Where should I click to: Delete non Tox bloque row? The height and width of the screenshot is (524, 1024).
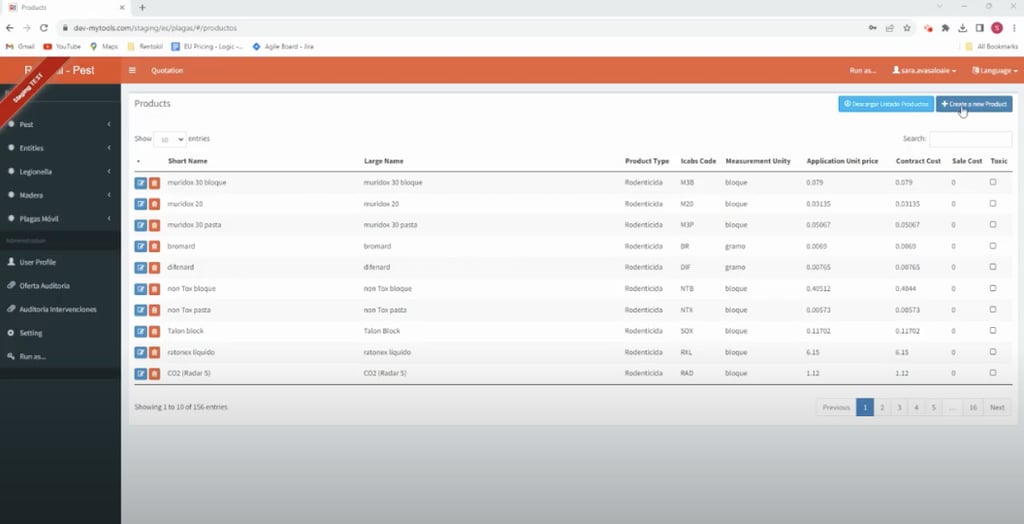tap(154, 289)
